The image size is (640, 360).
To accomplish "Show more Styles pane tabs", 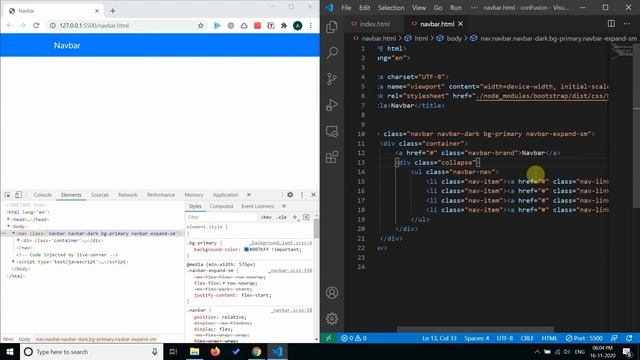I will point(284,206).
